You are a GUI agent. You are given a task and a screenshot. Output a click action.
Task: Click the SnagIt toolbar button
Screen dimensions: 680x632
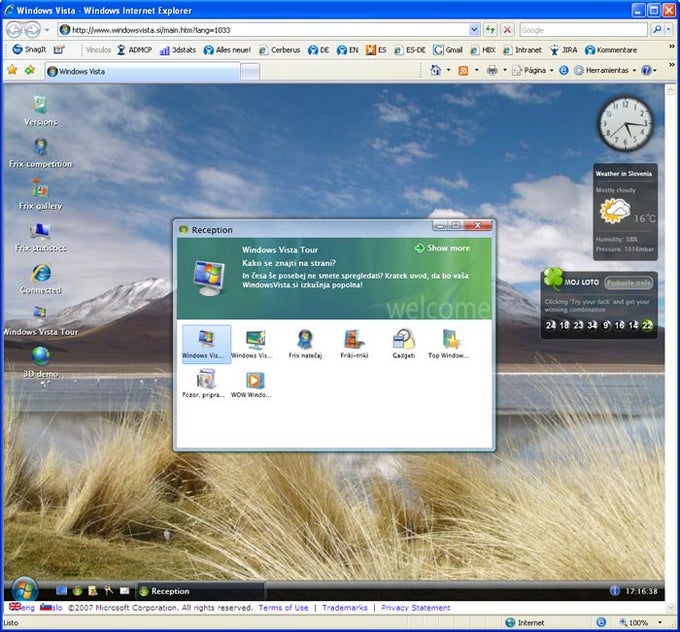pos(29,49)
